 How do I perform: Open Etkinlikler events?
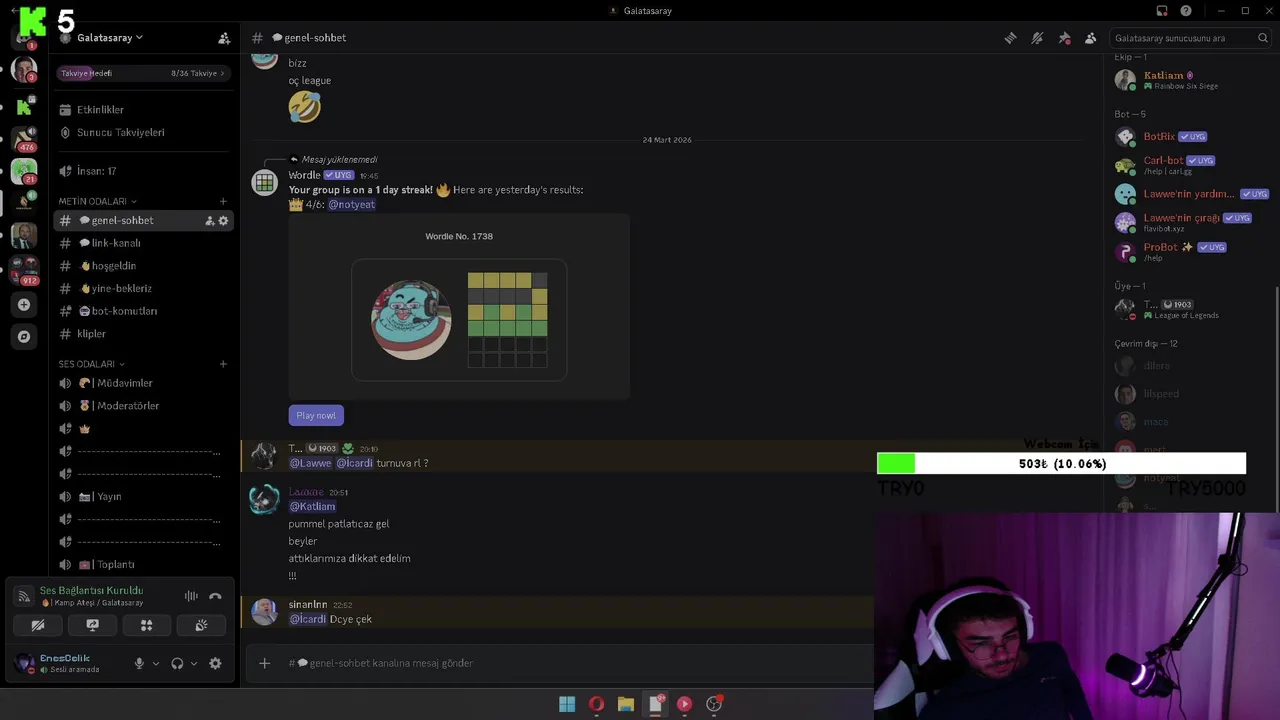143,110
